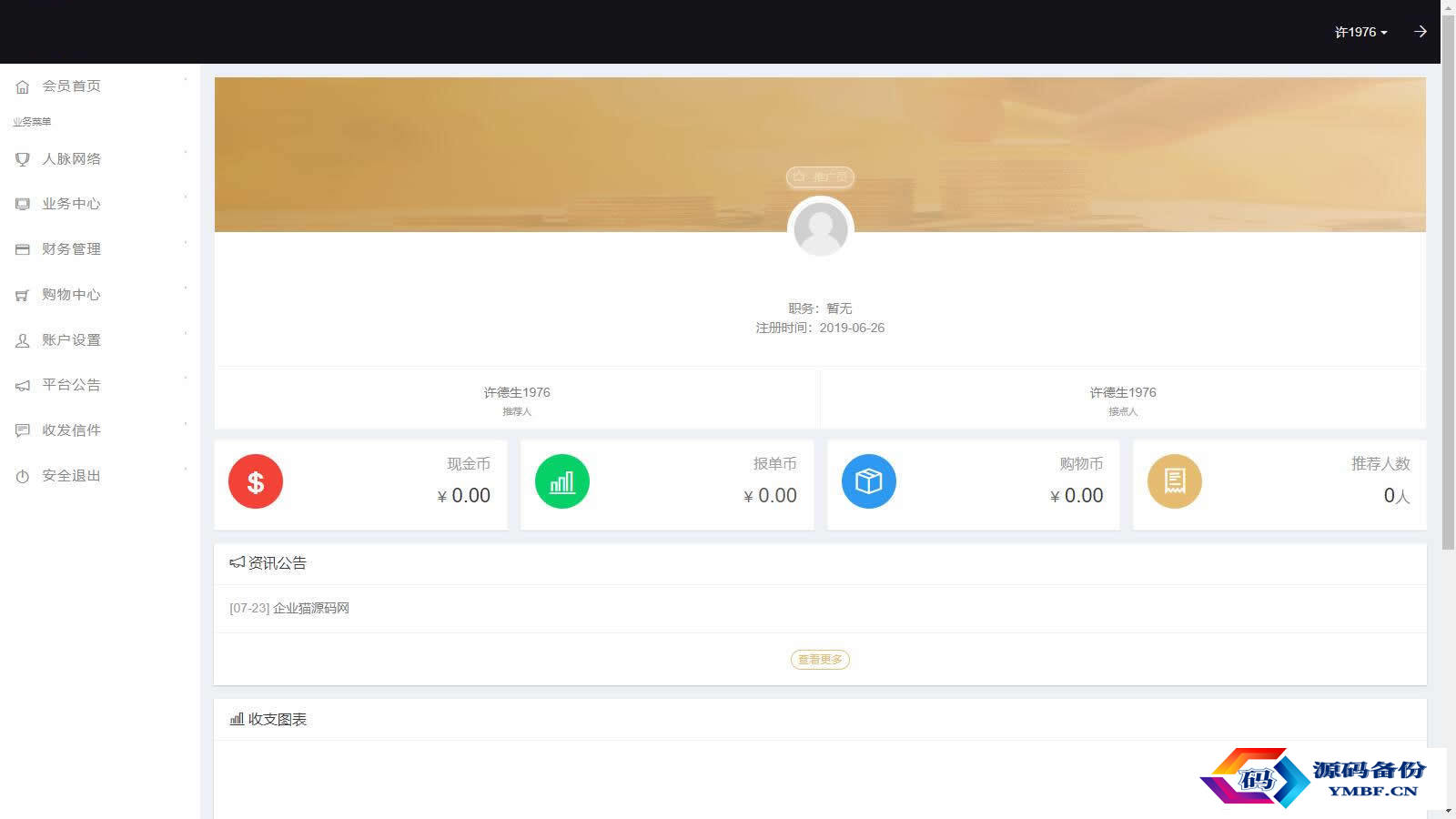This screenshot has height=819, width=1456.
Task: Open the 收发信件 menu item
Action: (x=100, y=430)
